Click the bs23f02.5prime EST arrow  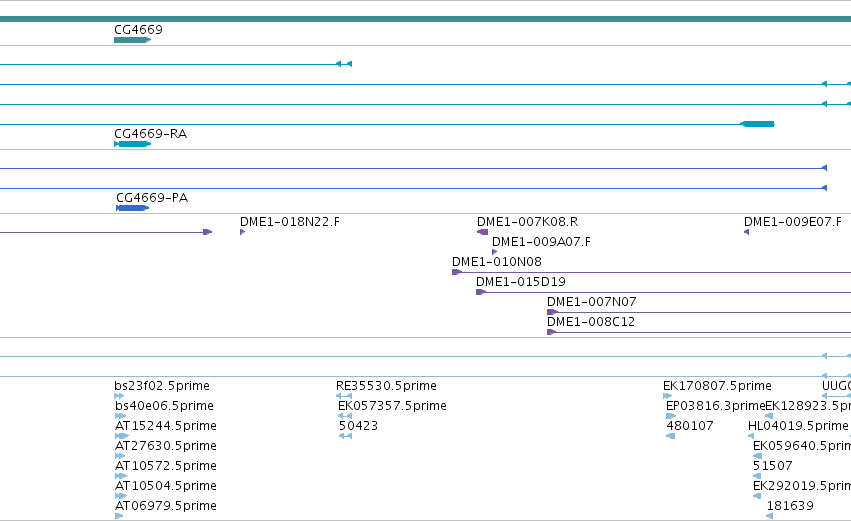(119, 396)
